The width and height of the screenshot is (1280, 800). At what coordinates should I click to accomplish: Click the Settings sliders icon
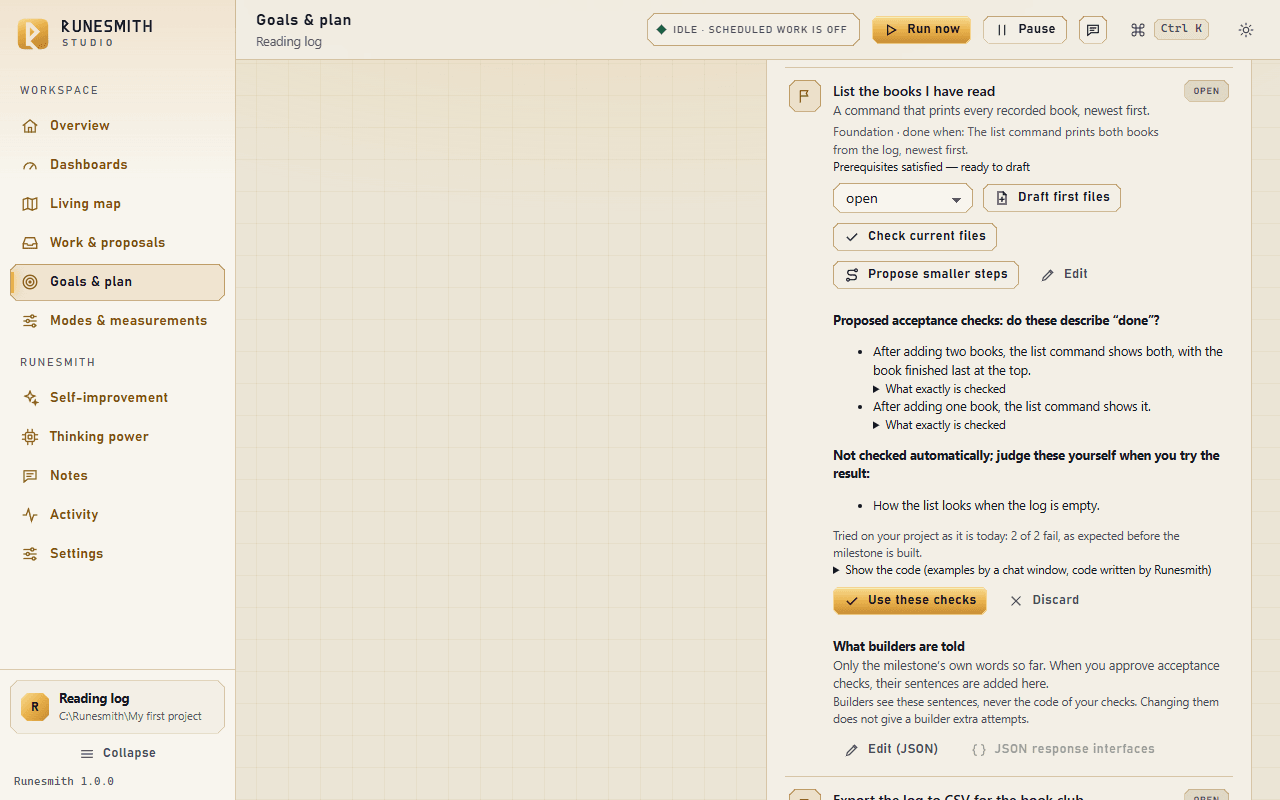30,554
